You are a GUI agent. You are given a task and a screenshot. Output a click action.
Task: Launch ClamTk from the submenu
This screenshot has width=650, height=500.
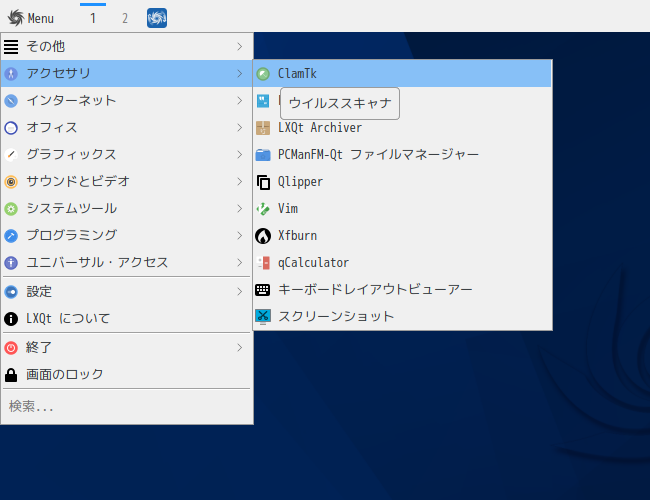[403, 74]
